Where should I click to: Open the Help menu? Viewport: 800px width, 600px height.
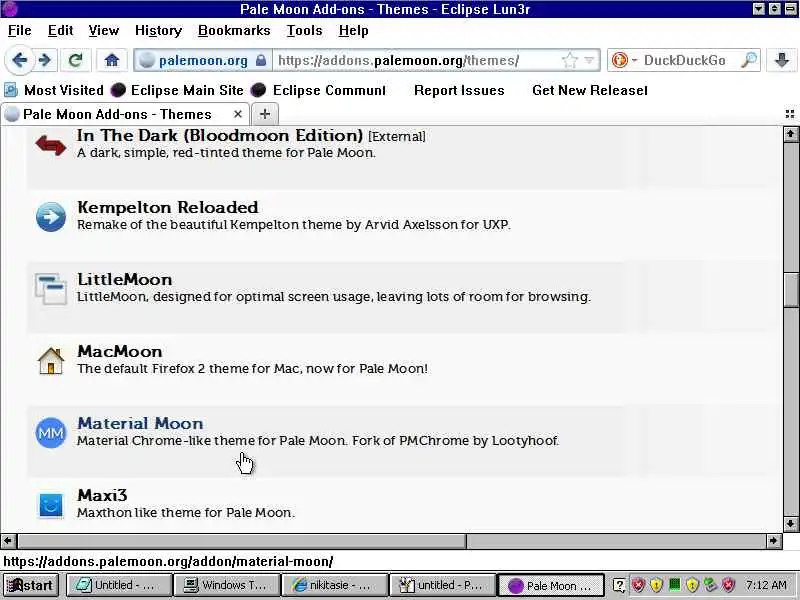coord(353,31)
